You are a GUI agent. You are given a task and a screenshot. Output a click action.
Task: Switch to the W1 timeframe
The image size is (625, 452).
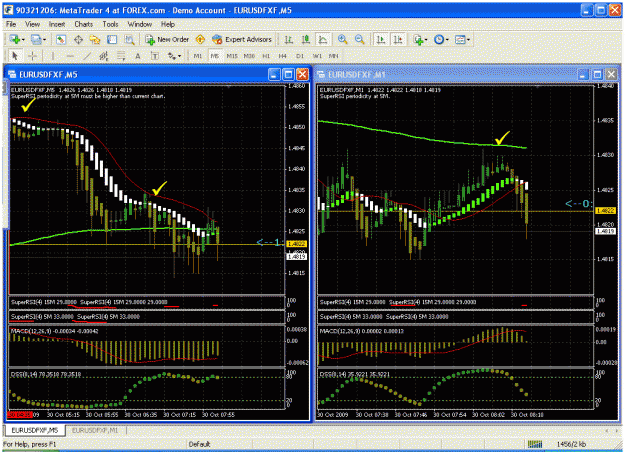317,56
